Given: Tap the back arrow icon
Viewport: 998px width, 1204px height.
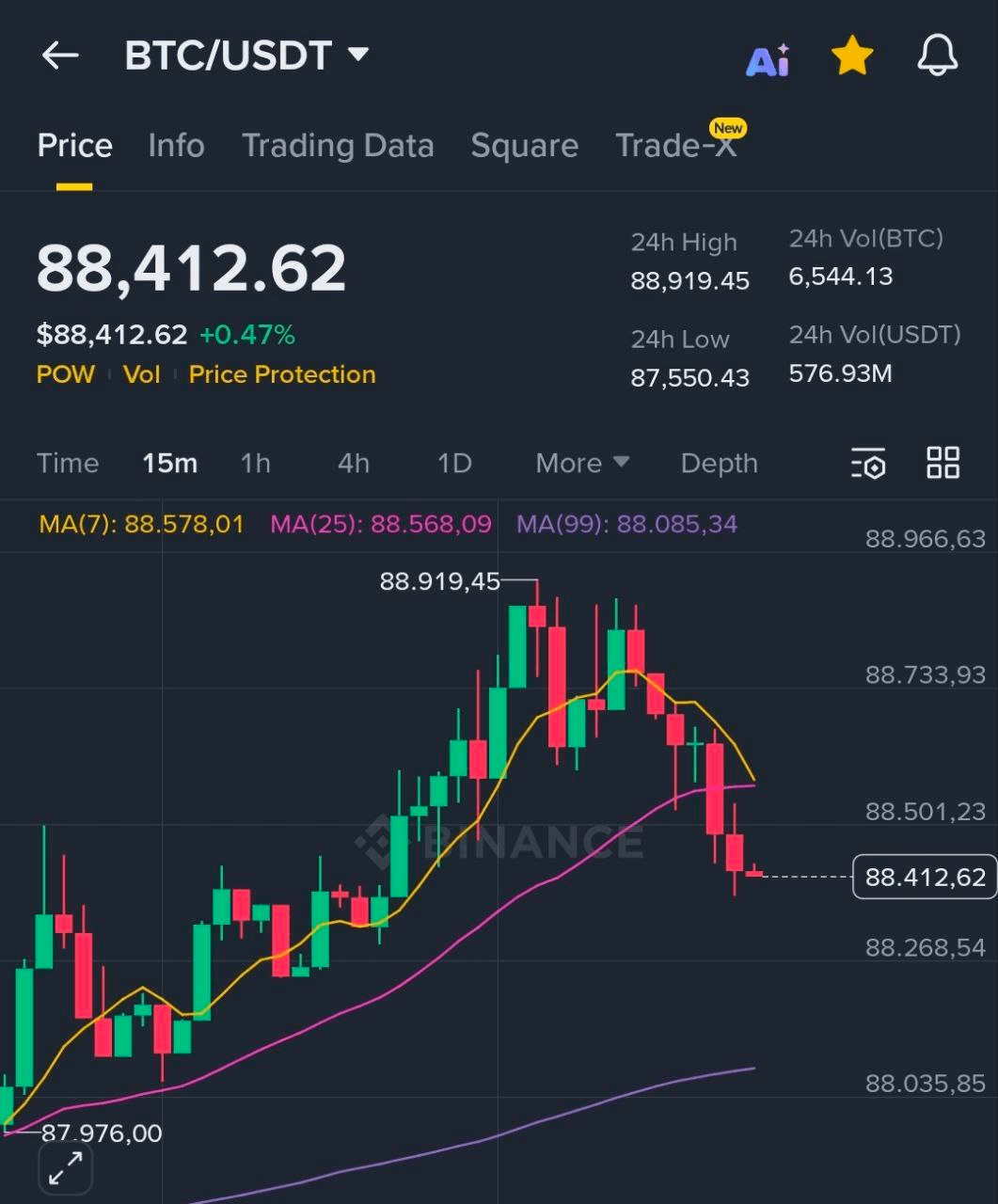Looking at the screenshot, I should [60, 55].
